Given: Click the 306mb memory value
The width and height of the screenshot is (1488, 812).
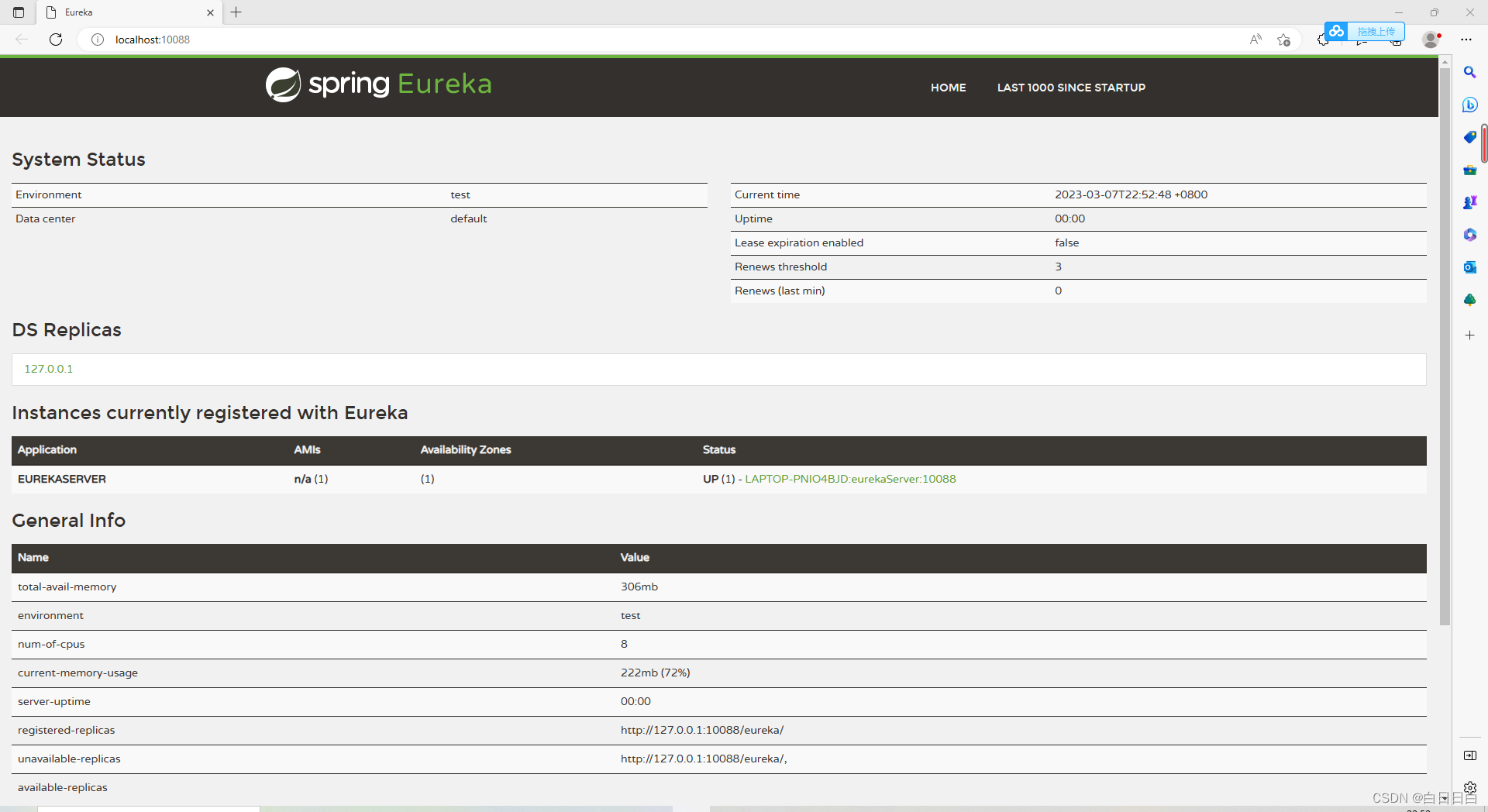Looking at the screenshot, I should pos(639,587).
